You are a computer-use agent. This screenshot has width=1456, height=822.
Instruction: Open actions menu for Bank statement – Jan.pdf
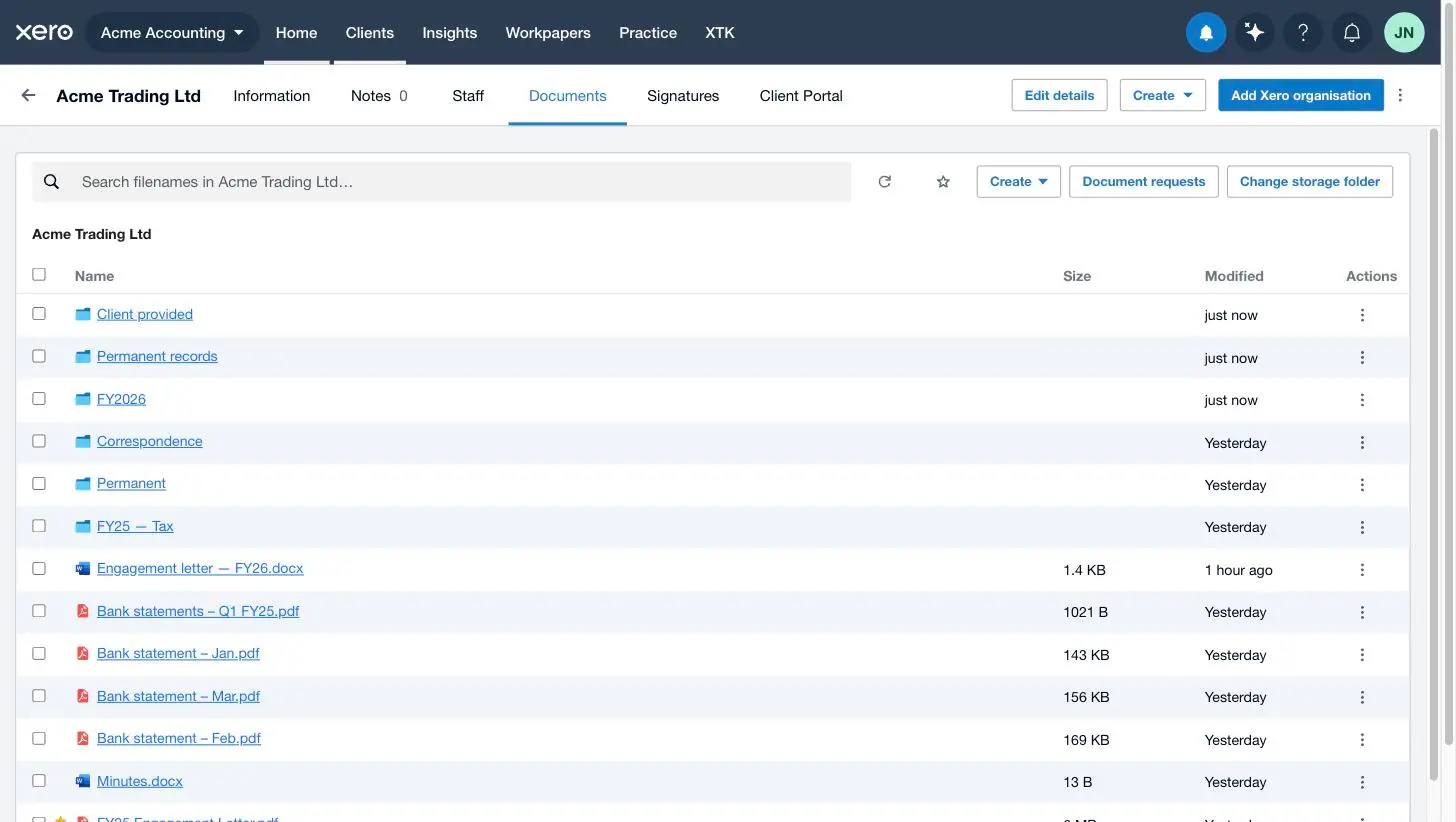tap(1362, 655)
